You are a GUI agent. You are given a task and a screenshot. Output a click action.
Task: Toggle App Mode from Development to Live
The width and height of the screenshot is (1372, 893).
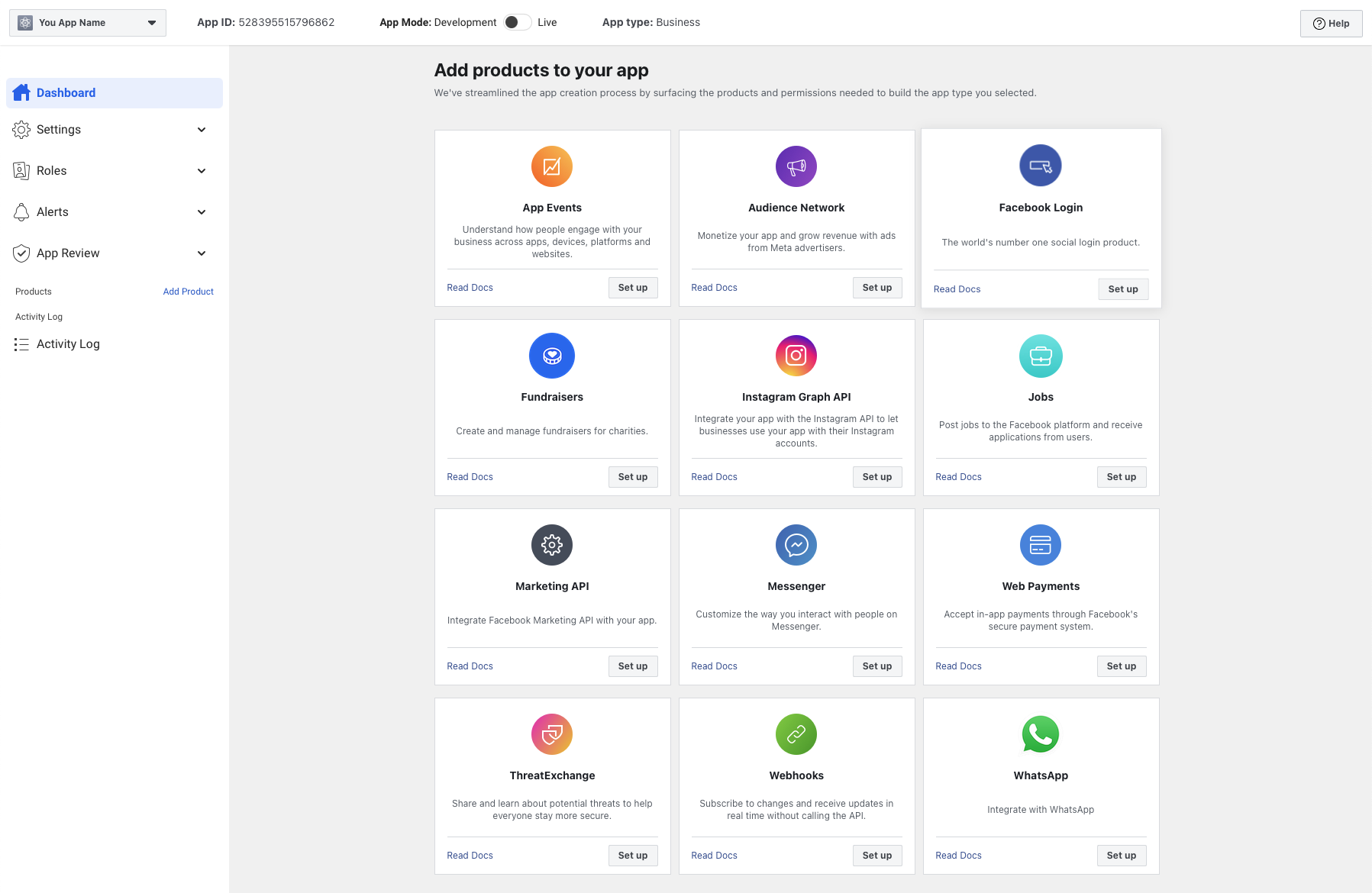pyautogui.click(x=517, y=22)
